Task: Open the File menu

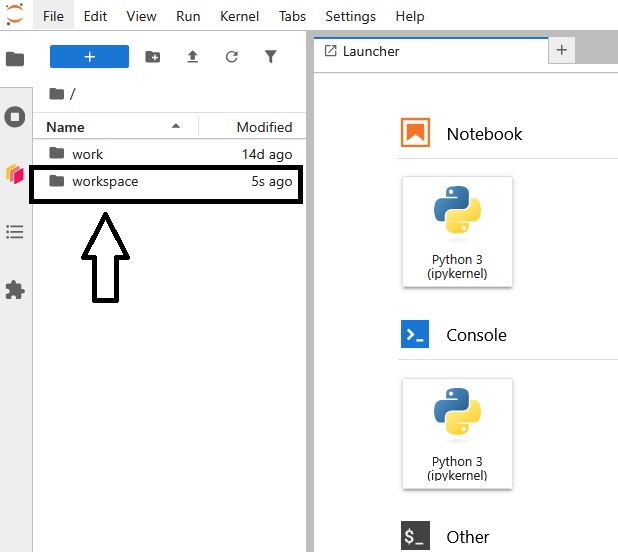Action: tap(53, 16)
